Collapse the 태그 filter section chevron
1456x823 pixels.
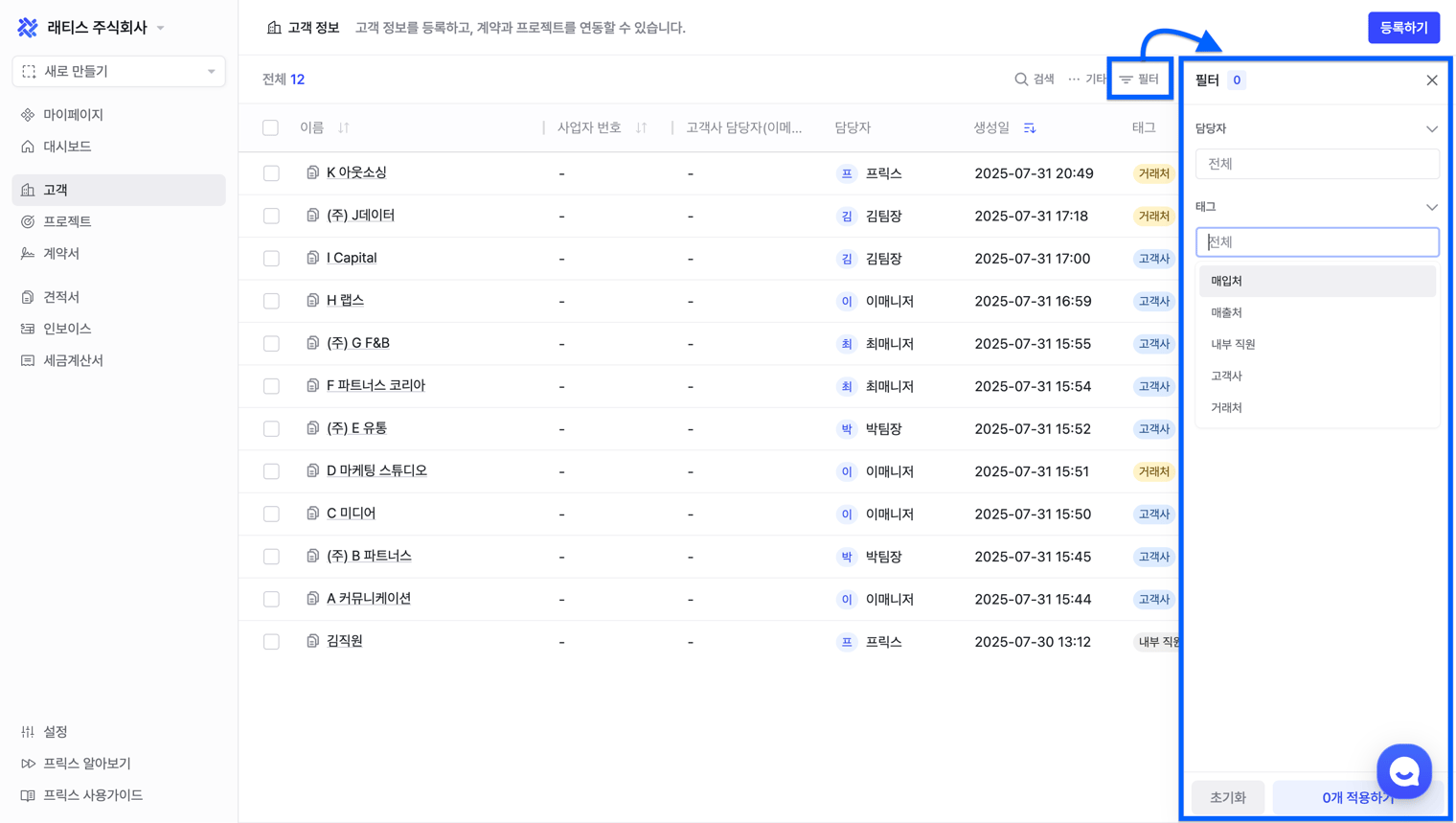click(1431, 207)
